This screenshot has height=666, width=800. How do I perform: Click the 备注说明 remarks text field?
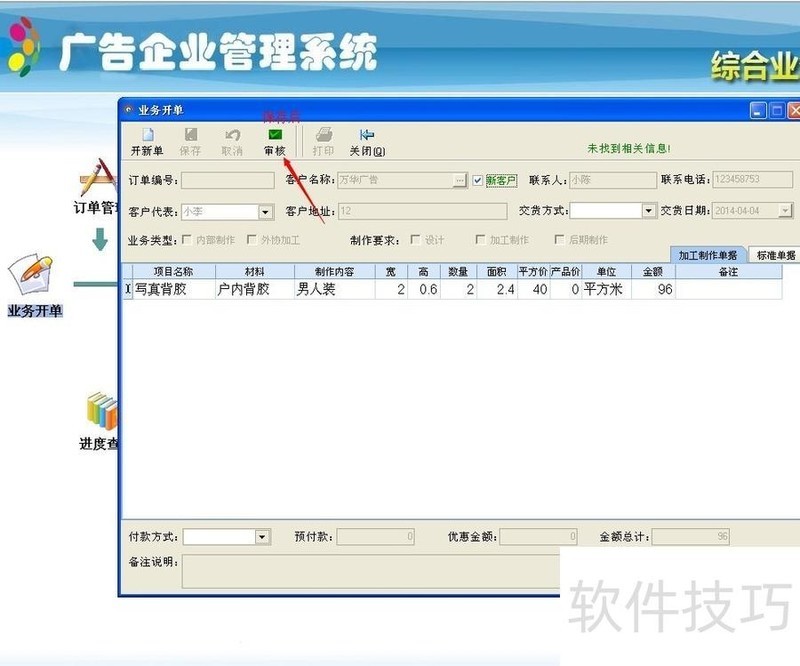pos(370,572)
